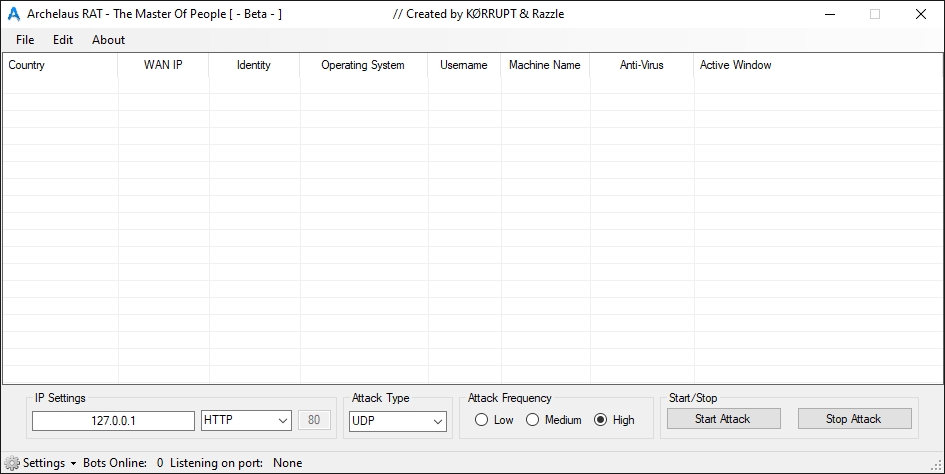Select the Low attack frequency option
The width and height of the screenshot is (945, 474).
click(x=482, y=420)
